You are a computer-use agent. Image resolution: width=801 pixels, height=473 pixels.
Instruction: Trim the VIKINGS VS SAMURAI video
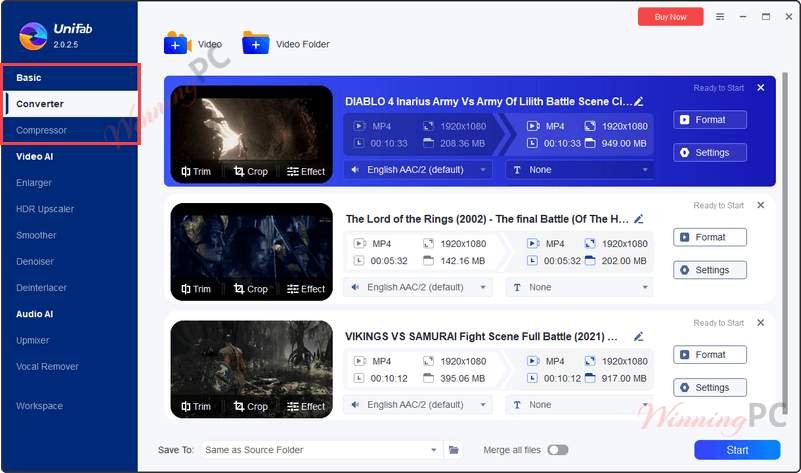pyautogui.click(x=196, y=407)
